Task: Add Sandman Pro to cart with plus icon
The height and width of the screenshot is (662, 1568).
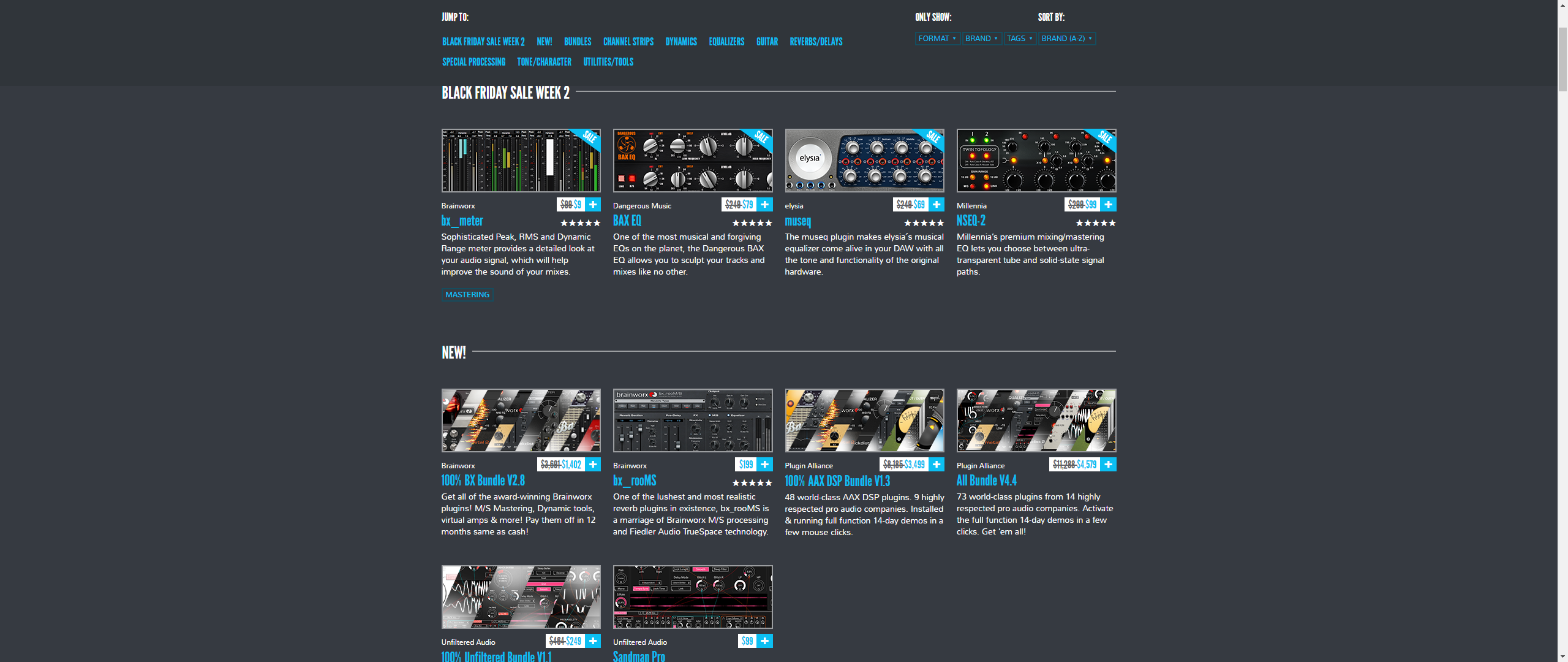Action: pos(765,641)
